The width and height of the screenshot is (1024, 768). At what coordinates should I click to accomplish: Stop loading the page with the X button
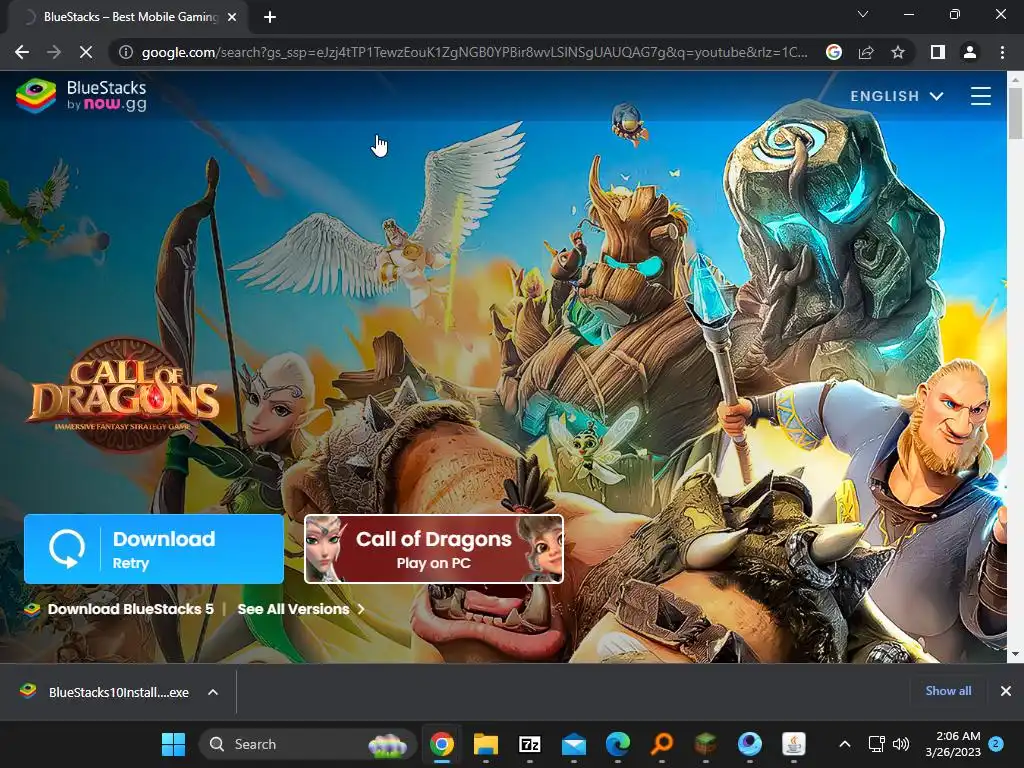86,52
